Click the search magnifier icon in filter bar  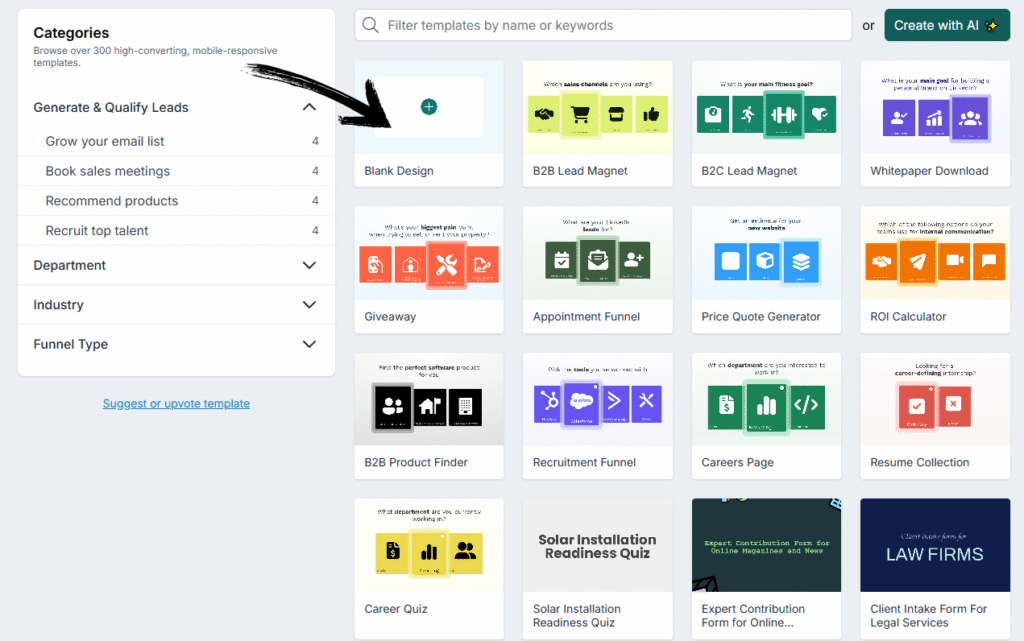point(371,25)
